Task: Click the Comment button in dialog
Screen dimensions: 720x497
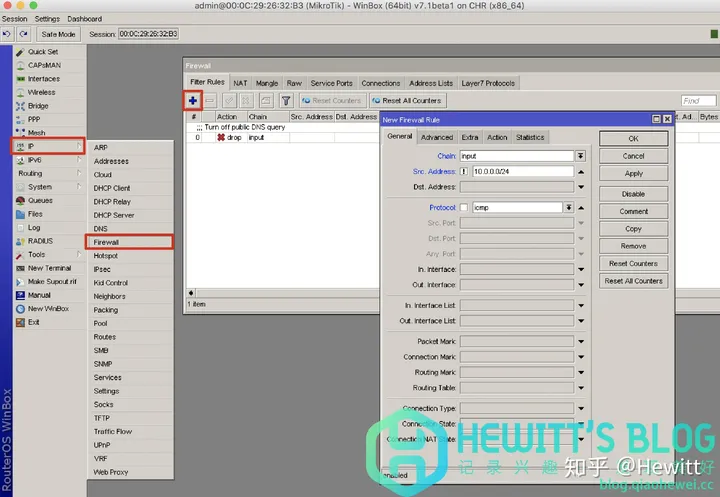Action: (x=633, y=211)
